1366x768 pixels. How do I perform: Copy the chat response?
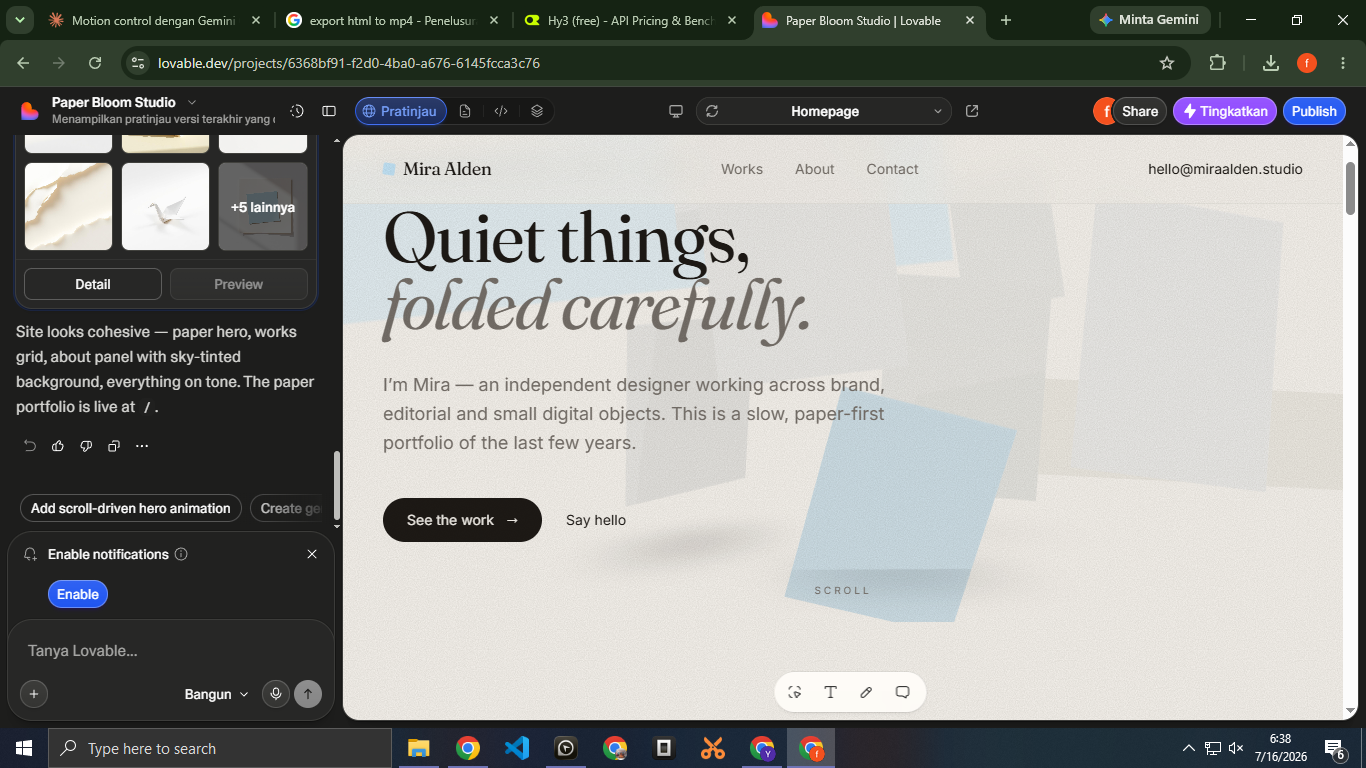click(114, 445)
